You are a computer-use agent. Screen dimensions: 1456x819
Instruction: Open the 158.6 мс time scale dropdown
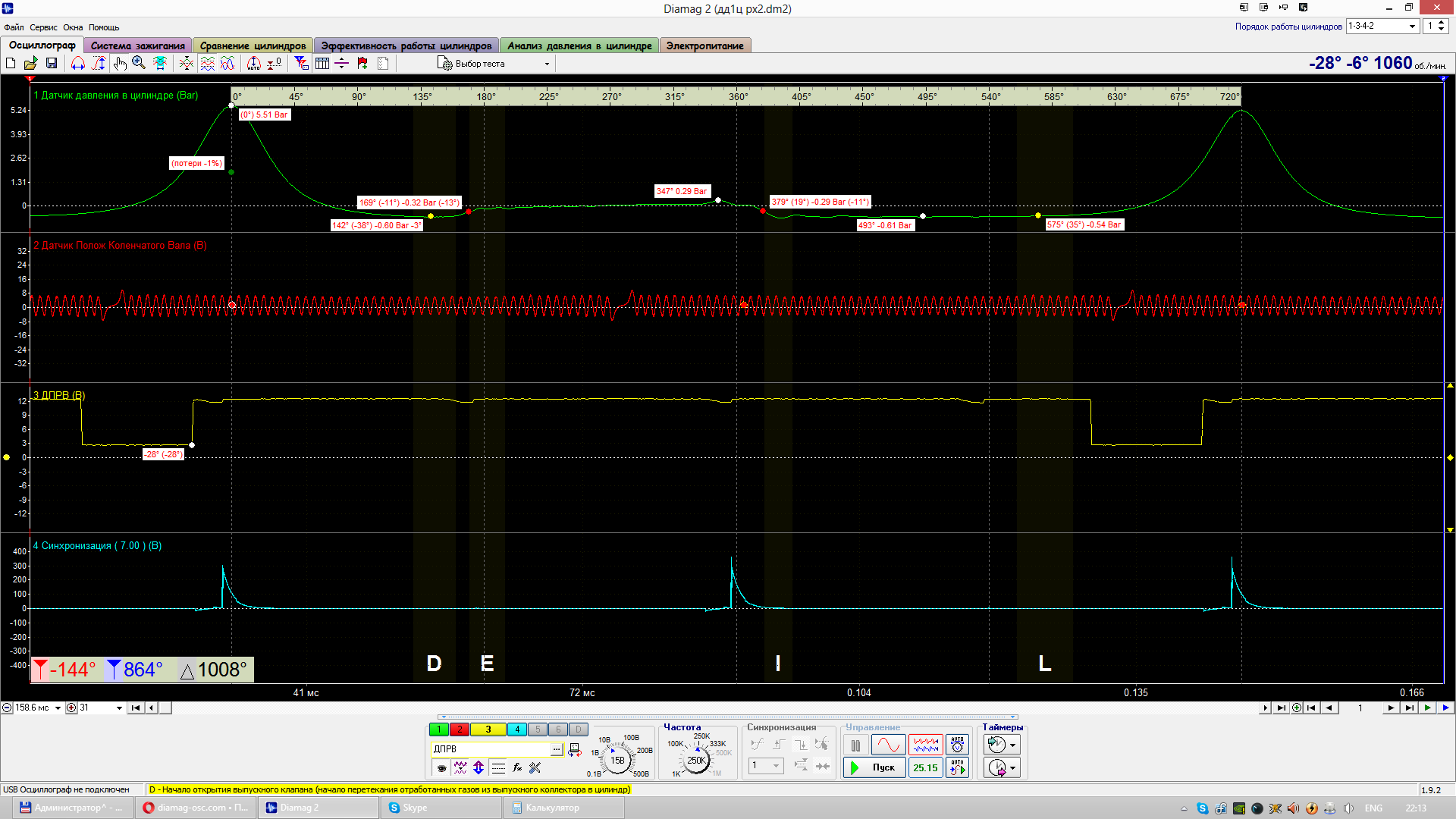click(x=58, y=708)
